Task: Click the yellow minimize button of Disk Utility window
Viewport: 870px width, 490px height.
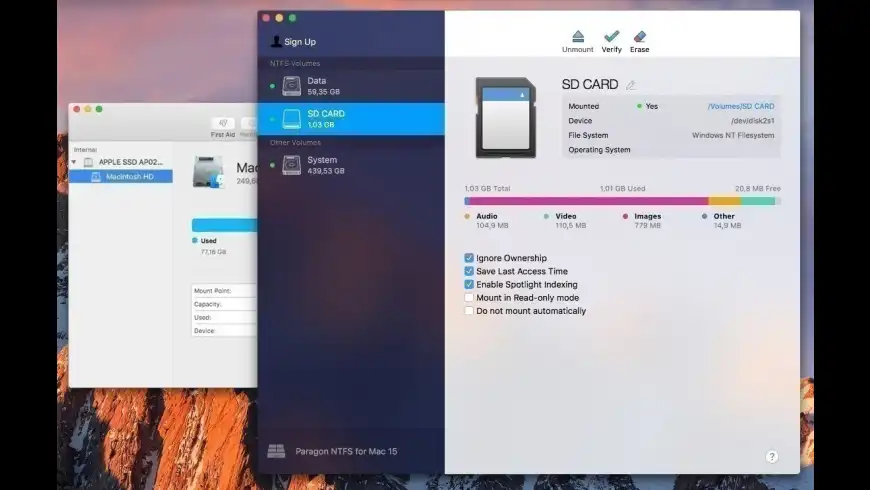Action: (88, 109)
